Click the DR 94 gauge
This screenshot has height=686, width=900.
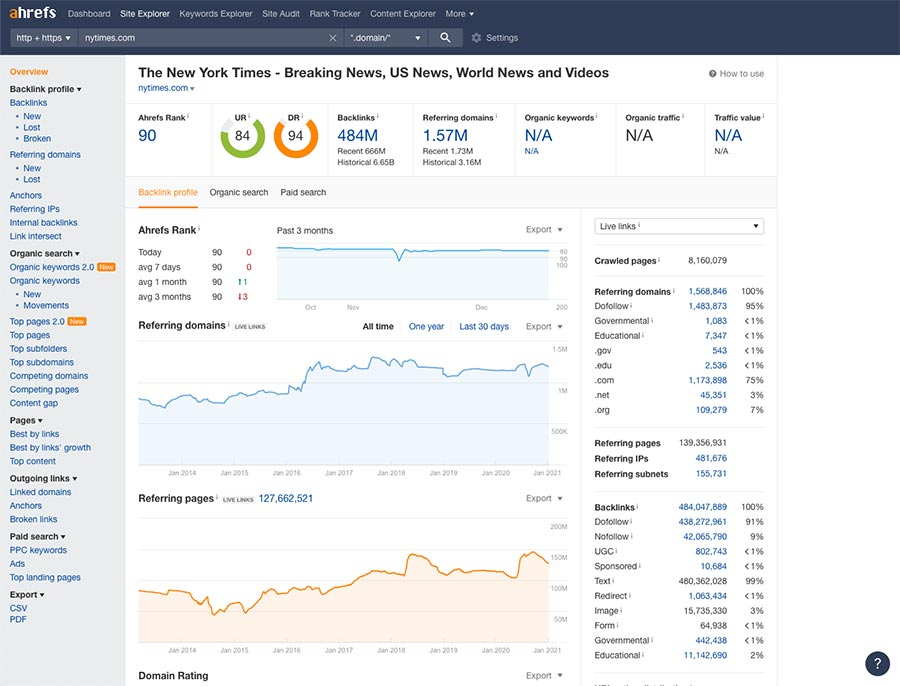coord(296,137)
